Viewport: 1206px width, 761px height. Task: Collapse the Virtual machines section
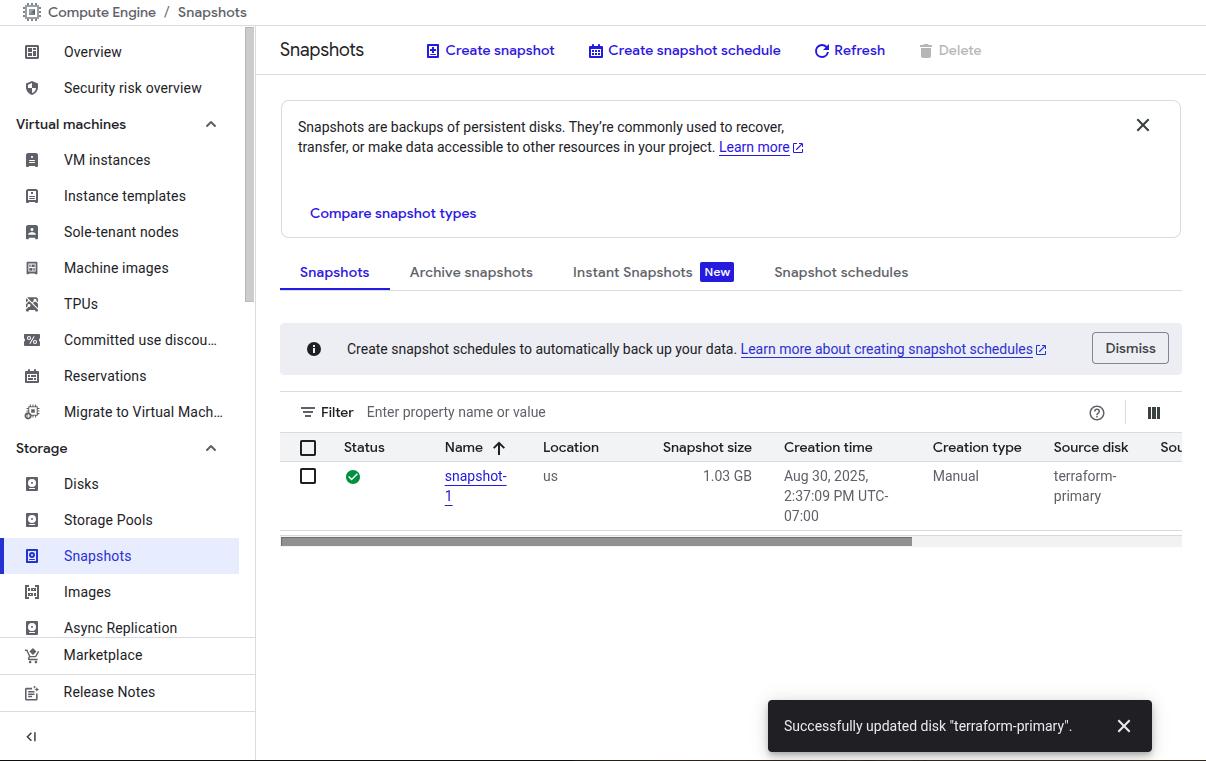click(x=211, y=124)
